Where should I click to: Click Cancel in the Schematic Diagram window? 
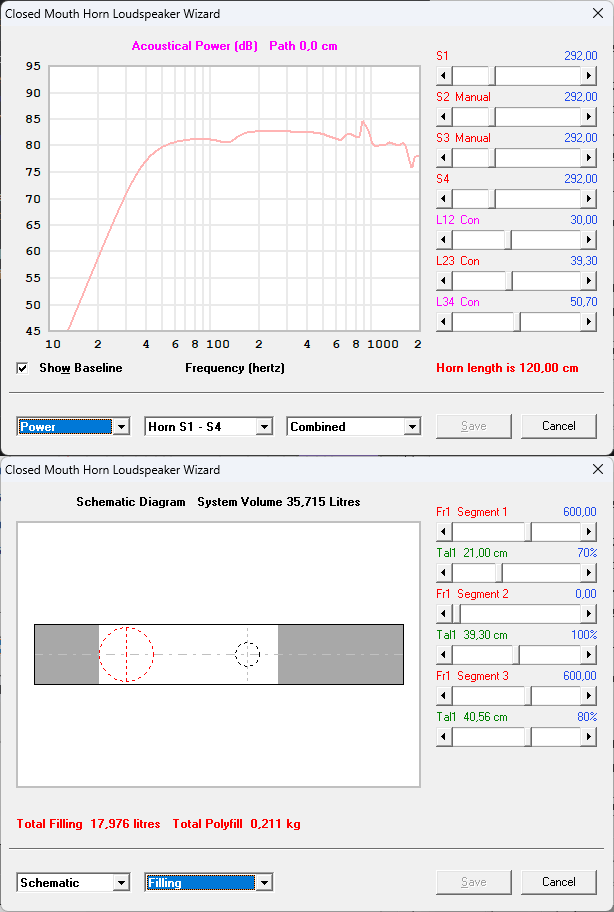point(559,882)
